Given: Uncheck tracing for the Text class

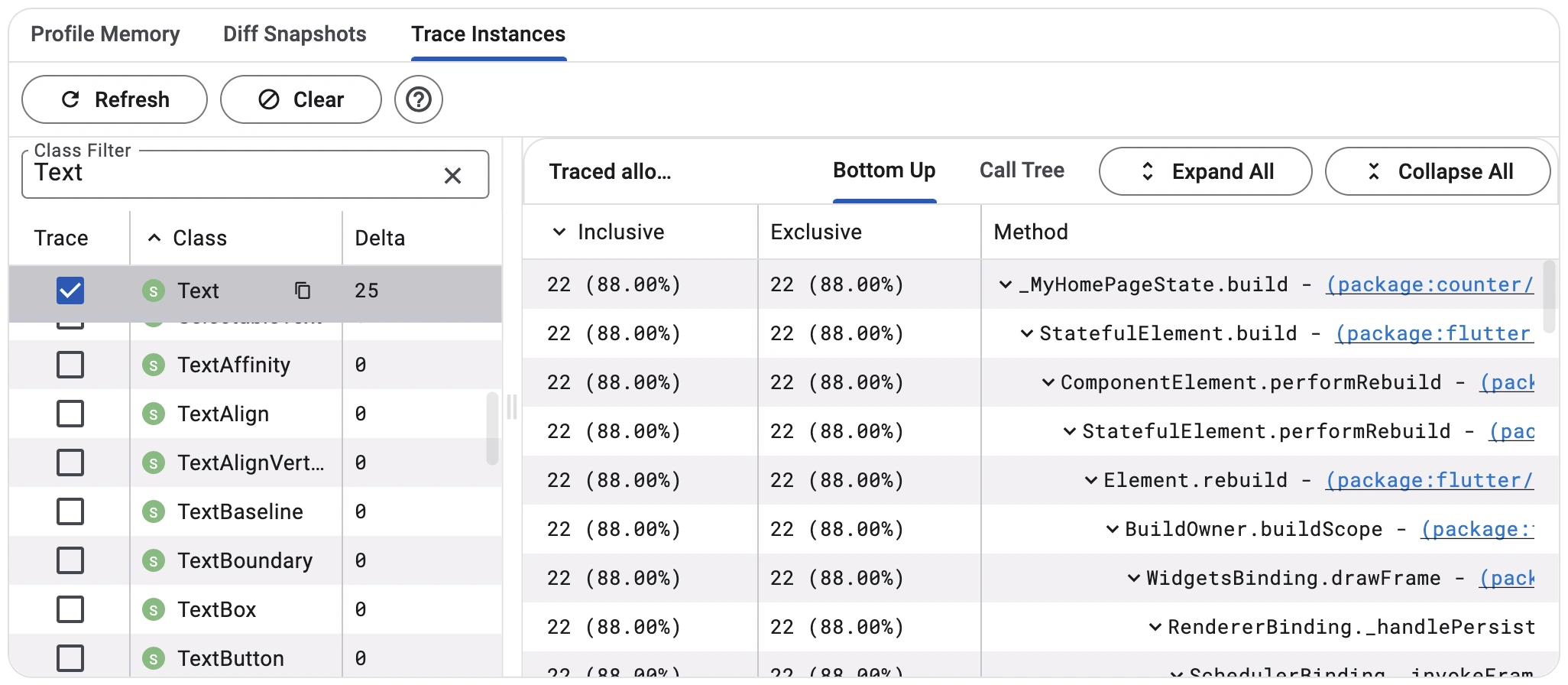Looking at the screenshot, I should click(x=70, y=291).
